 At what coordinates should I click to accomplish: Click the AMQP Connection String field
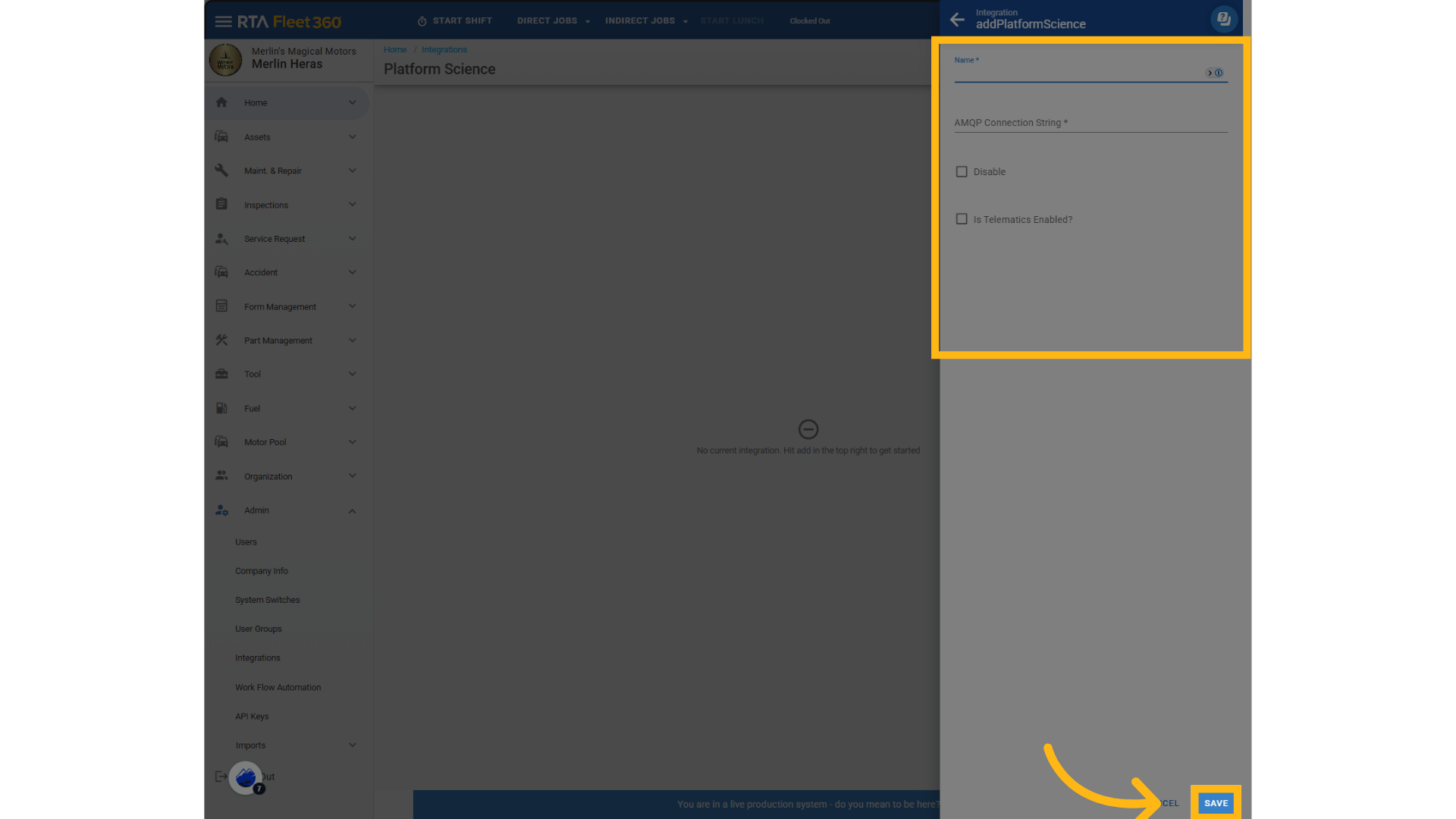pos(1090,123)
